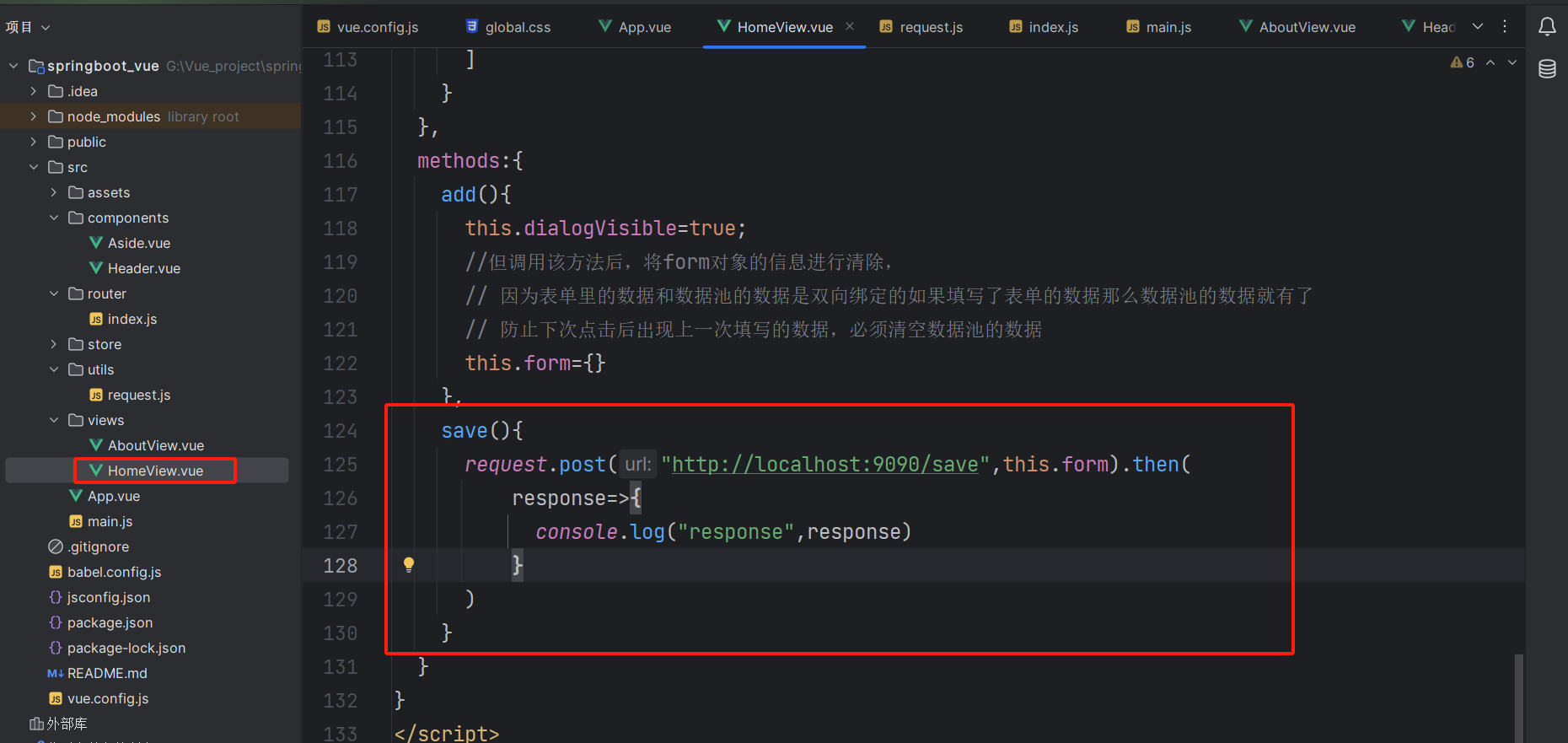This screenshot has height=743, width=1568.
Task: Open the editor tabs more-options menu
Action: tap(1505, 27)
